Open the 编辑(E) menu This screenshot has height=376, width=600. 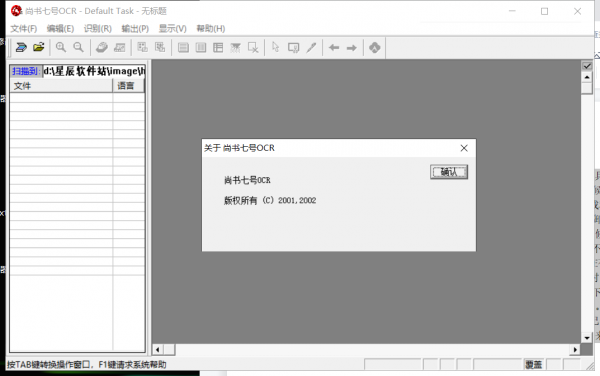coord(60,29)
